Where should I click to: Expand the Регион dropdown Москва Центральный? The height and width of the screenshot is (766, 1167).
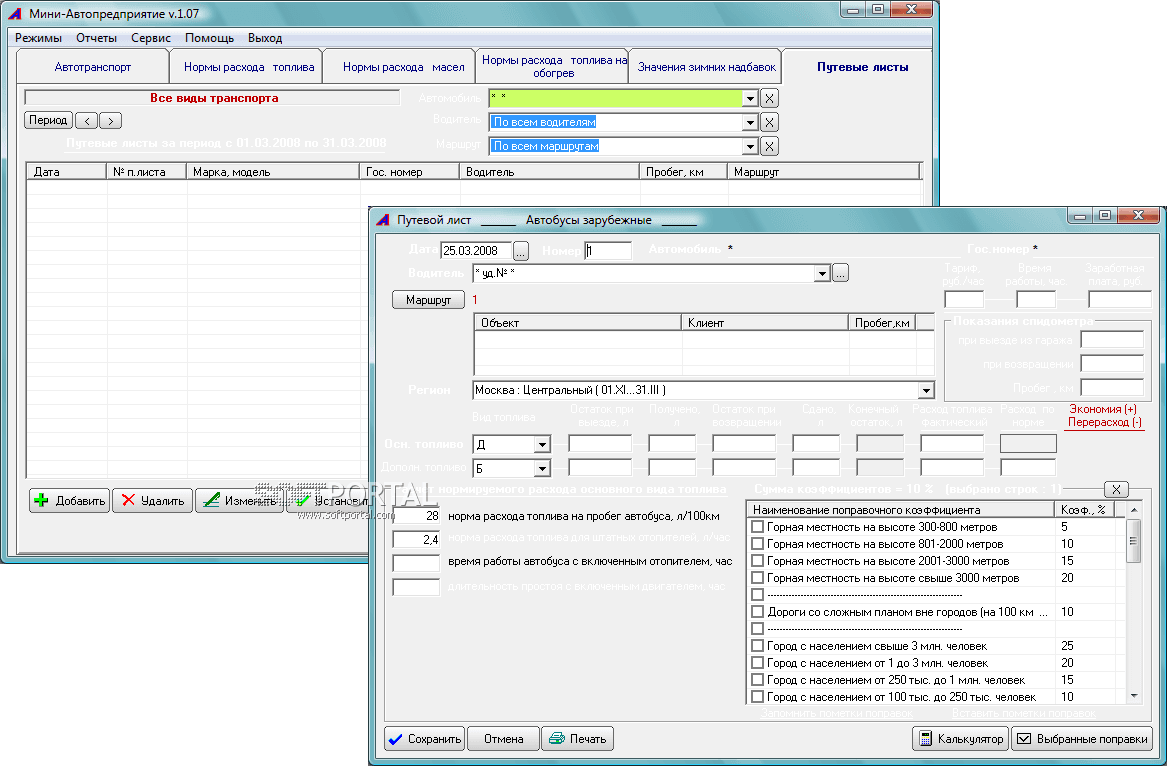coord(926,390)
